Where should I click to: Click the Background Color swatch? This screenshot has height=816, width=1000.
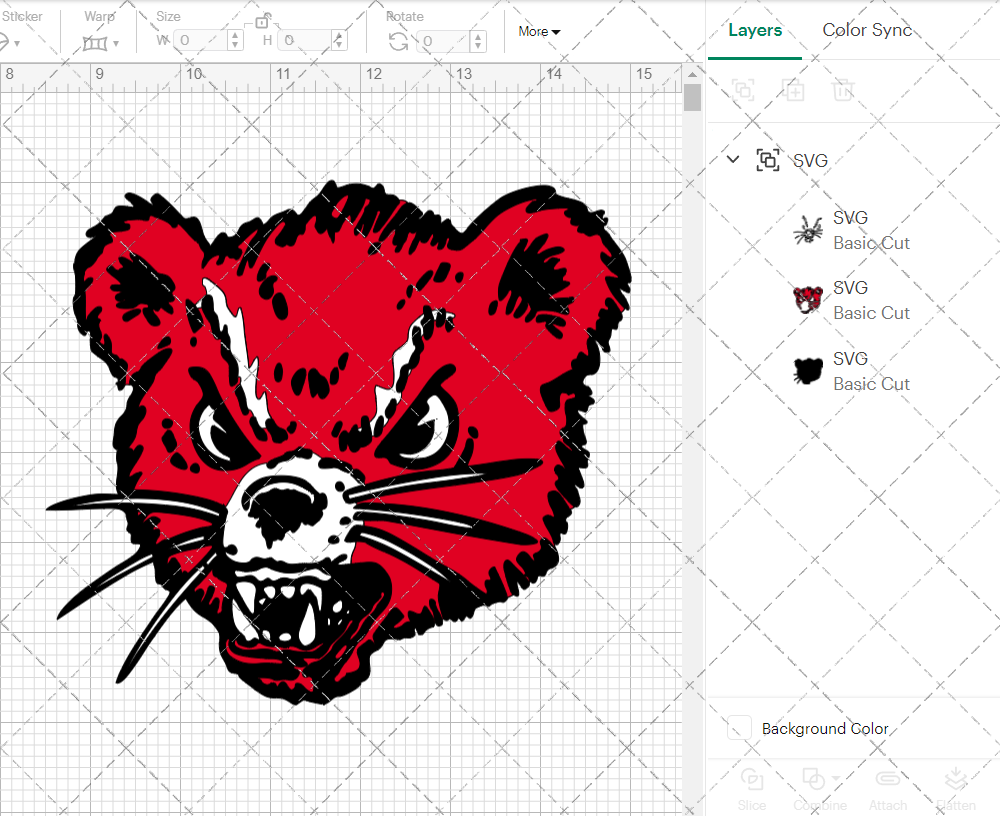[x=738, y=729]
